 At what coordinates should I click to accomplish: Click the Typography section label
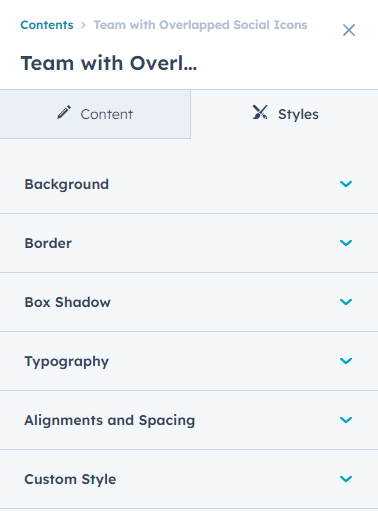point(67,362)
